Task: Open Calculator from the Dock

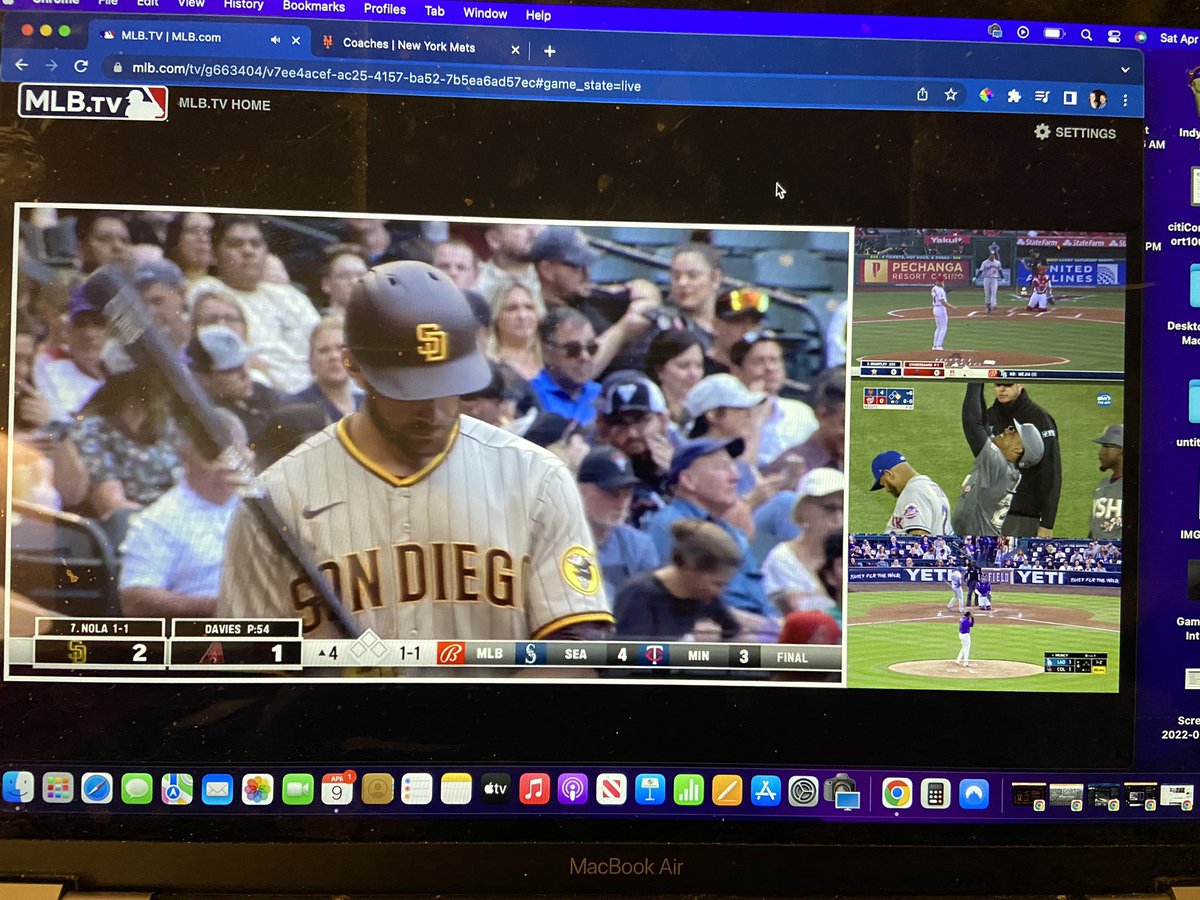Action: pos(935,794)
